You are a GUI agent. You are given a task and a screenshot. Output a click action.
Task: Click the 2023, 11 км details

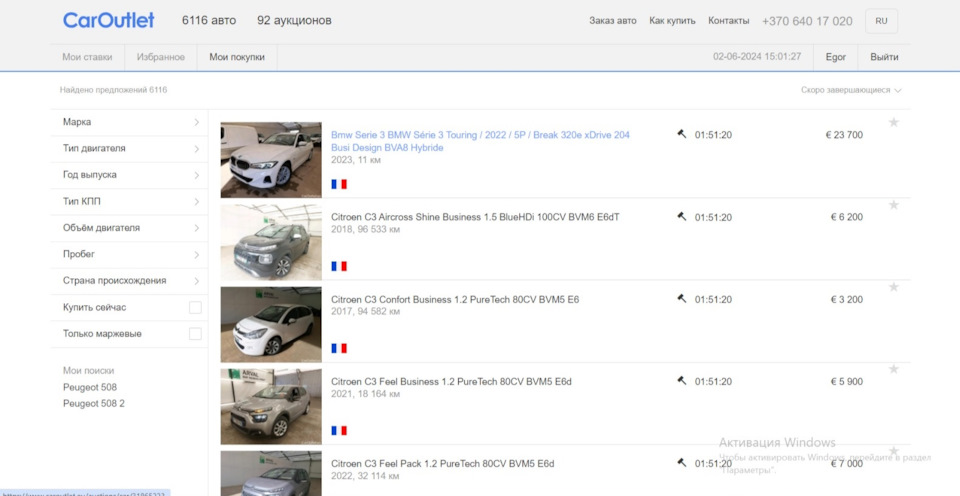click(x=356, y=160)
